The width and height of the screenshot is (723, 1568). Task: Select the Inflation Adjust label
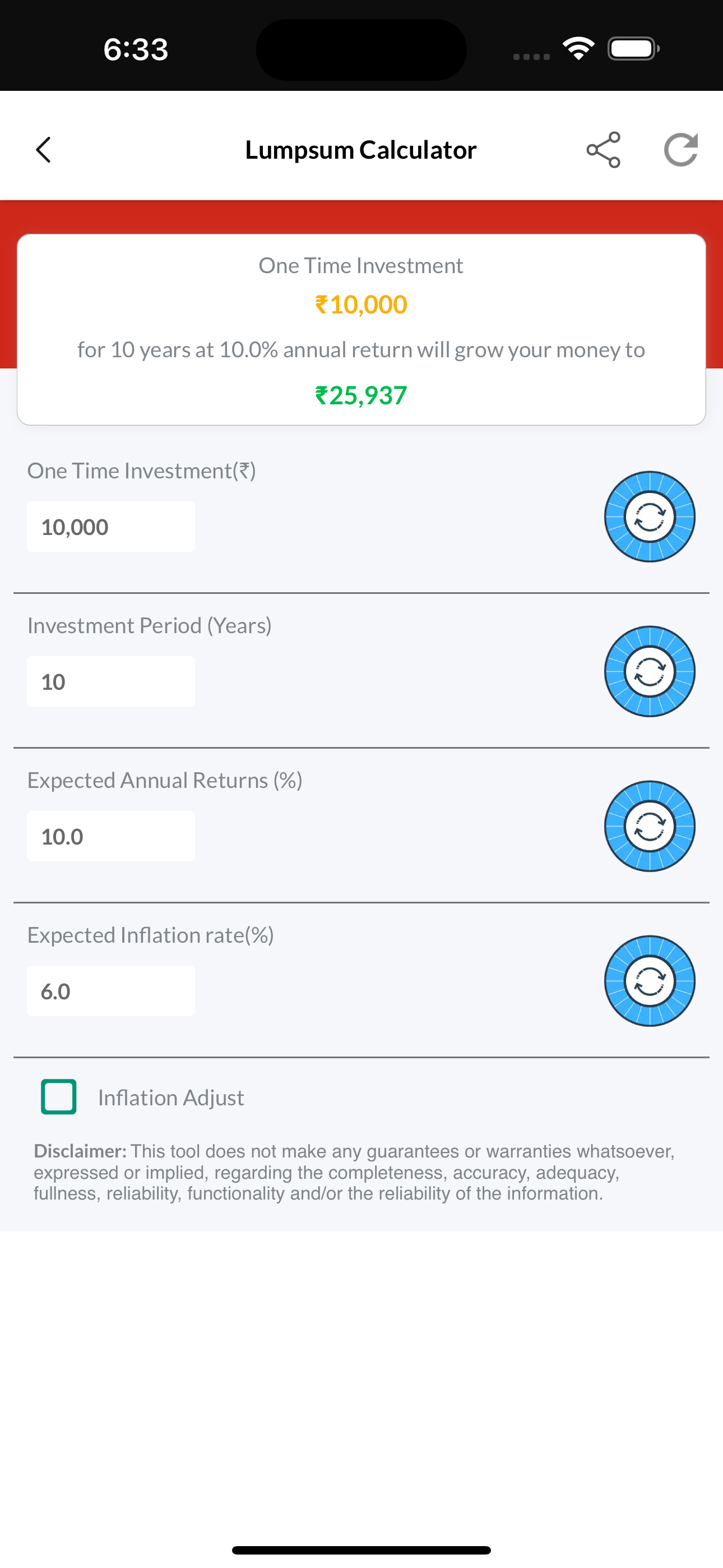[171, 1097]
